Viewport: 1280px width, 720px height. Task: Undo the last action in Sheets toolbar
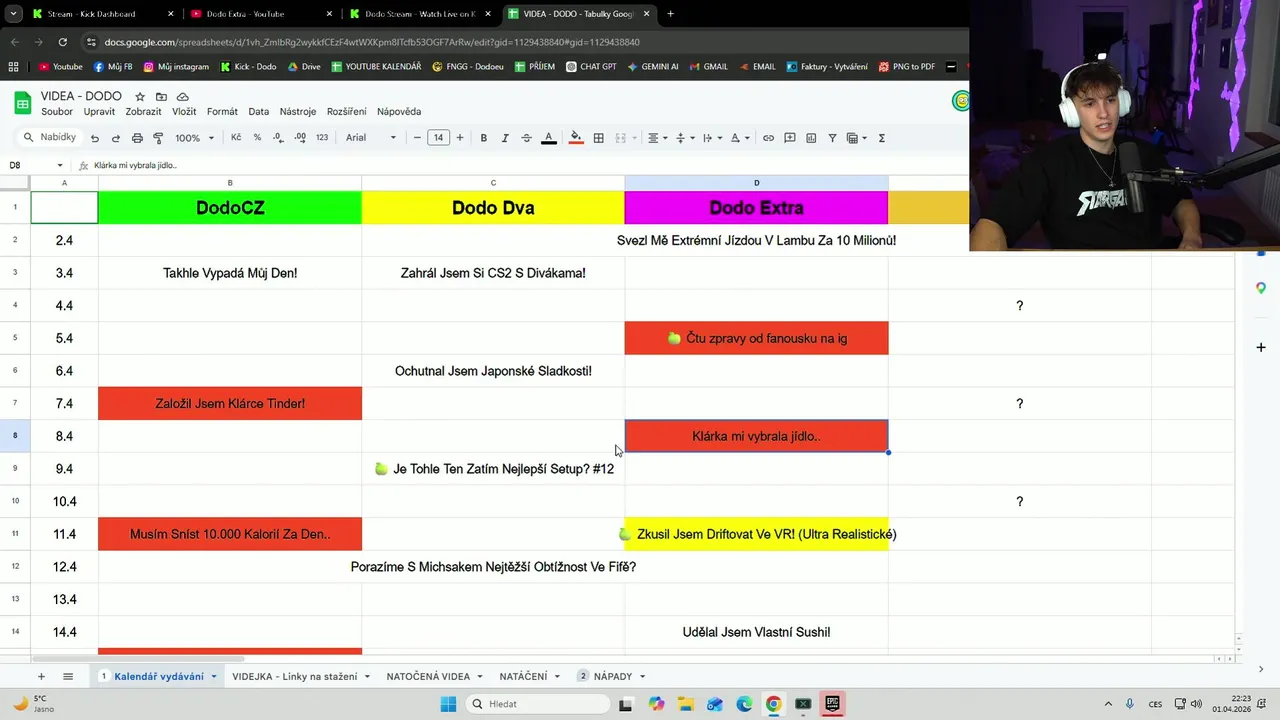pos(95,138)
